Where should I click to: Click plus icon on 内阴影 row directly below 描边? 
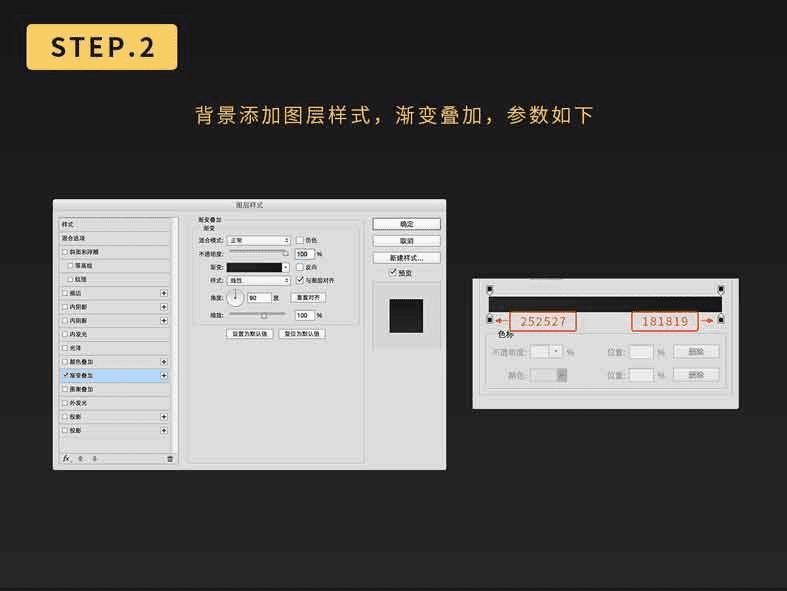click(x=164, y=307)
